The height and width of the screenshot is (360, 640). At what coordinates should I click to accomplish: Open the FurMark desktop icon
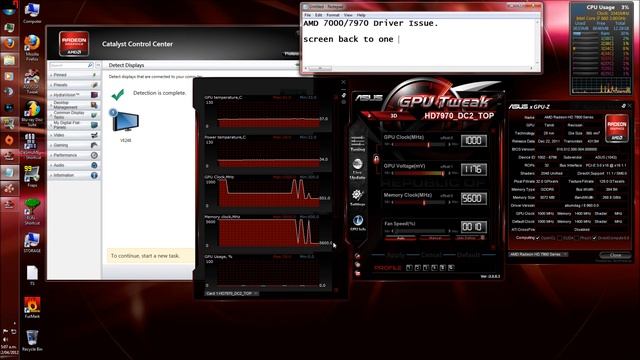coord(32,307)
